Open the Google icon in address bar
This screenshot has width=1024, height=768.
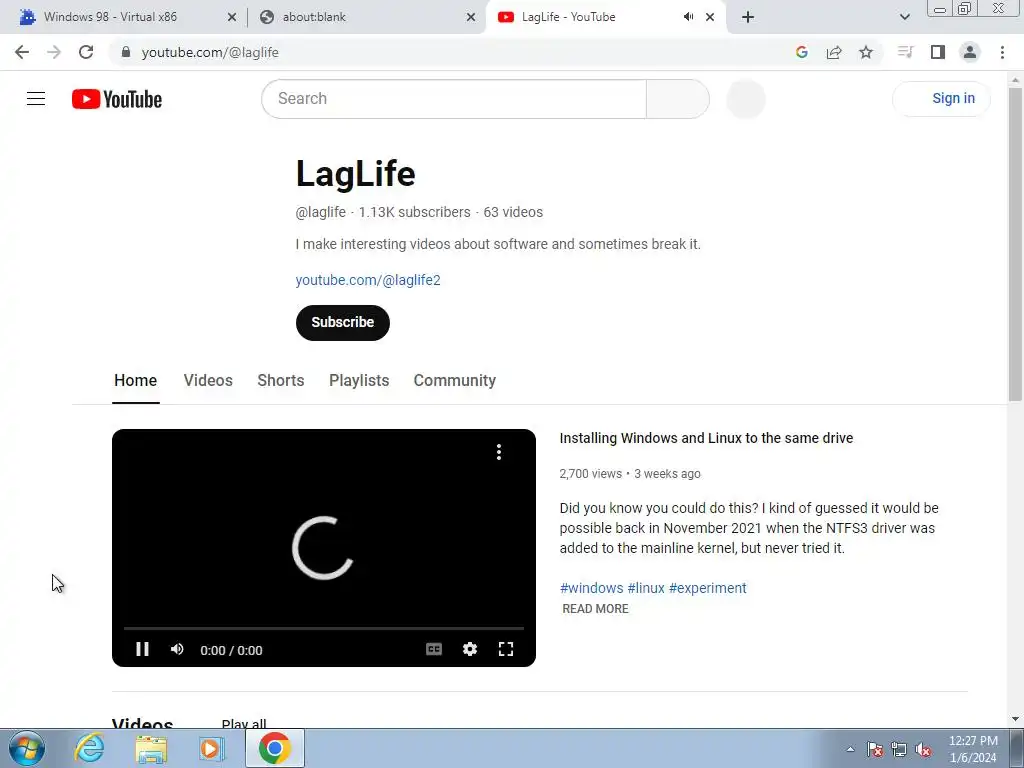pos(802,52)
